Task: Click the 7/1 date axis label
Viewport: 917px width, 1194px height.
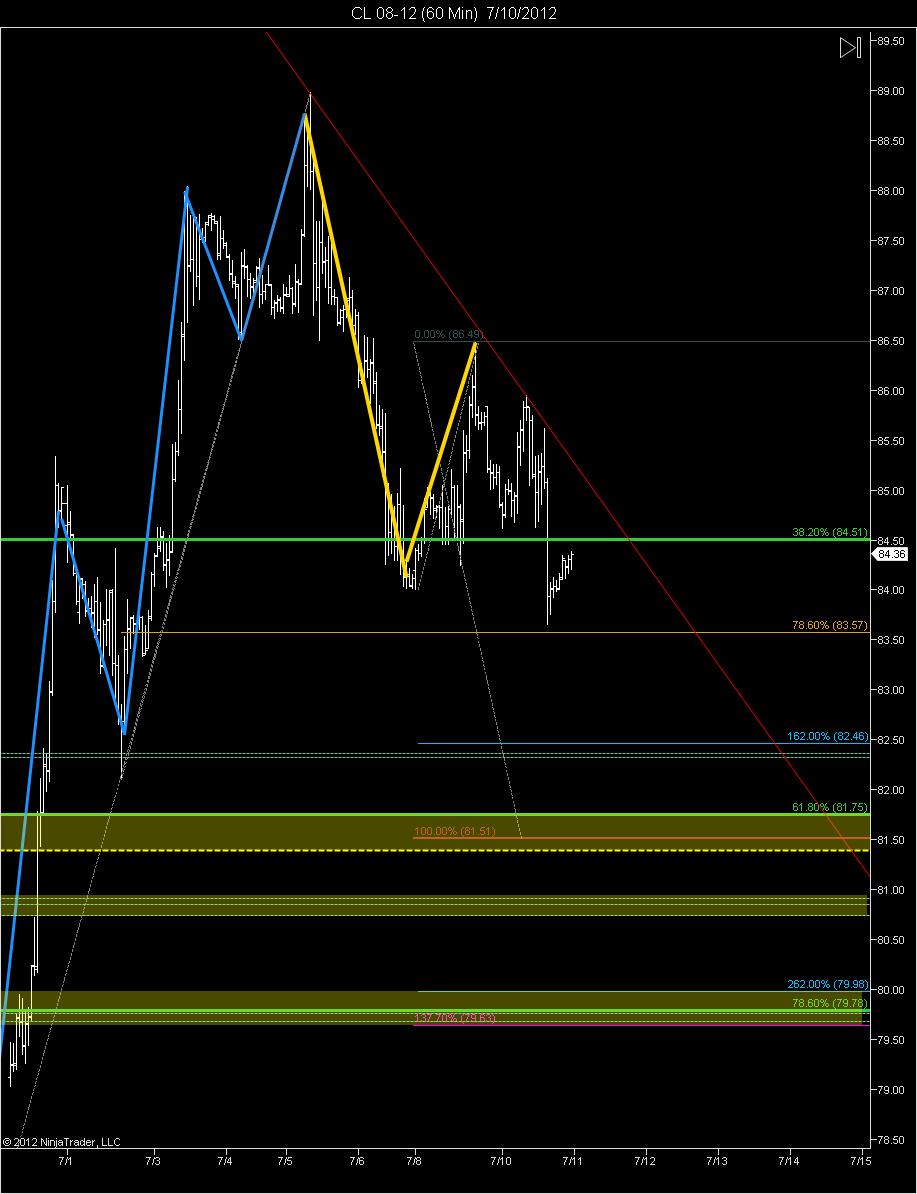Action: (66, 1160)
